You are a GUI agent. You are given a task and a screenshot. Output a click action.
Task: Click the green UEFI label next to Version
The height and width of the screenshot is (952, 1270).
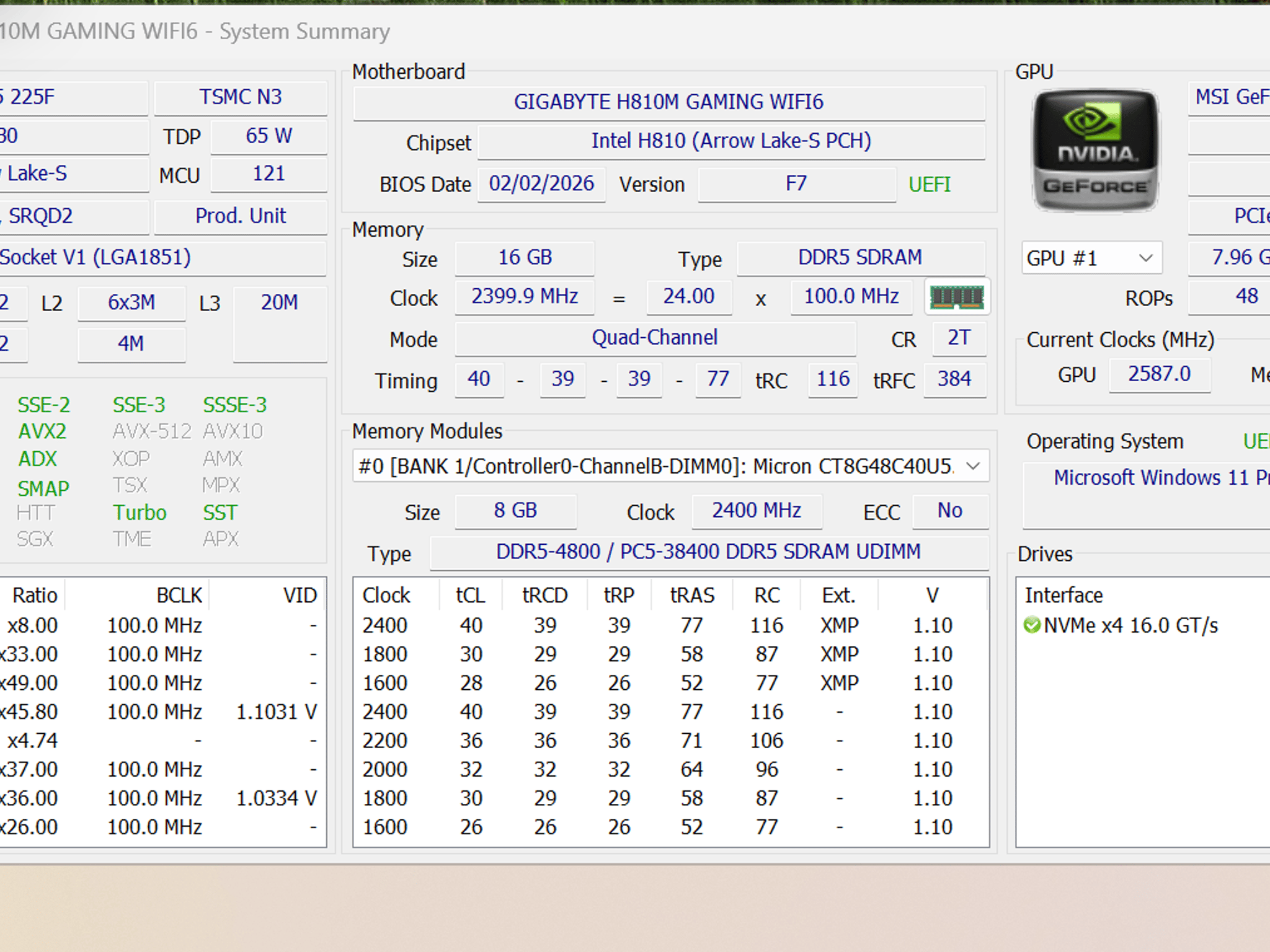point(930,185)
